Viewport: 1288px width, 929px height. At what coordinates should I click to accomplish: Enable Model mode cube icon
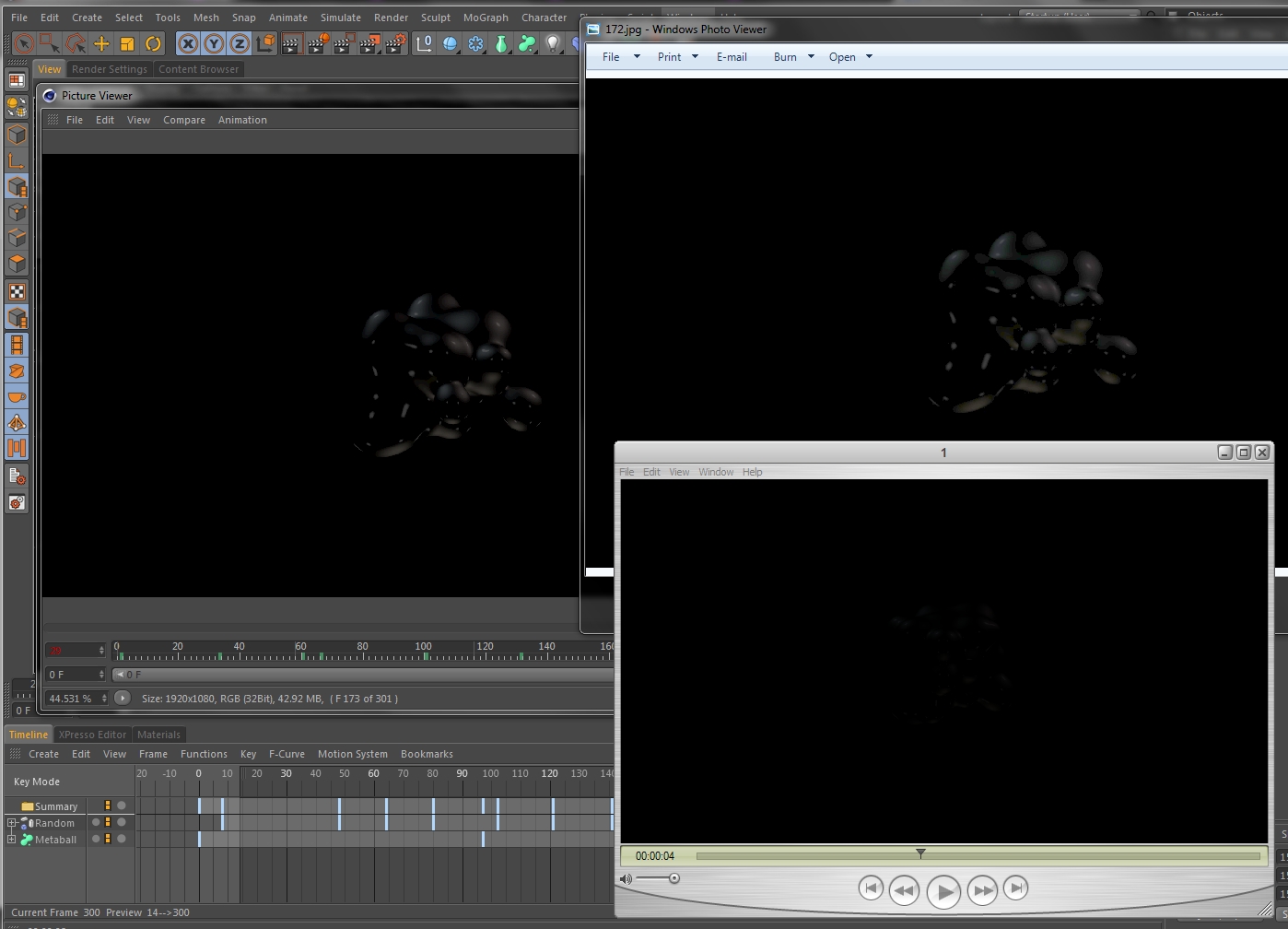pos(17,135)
